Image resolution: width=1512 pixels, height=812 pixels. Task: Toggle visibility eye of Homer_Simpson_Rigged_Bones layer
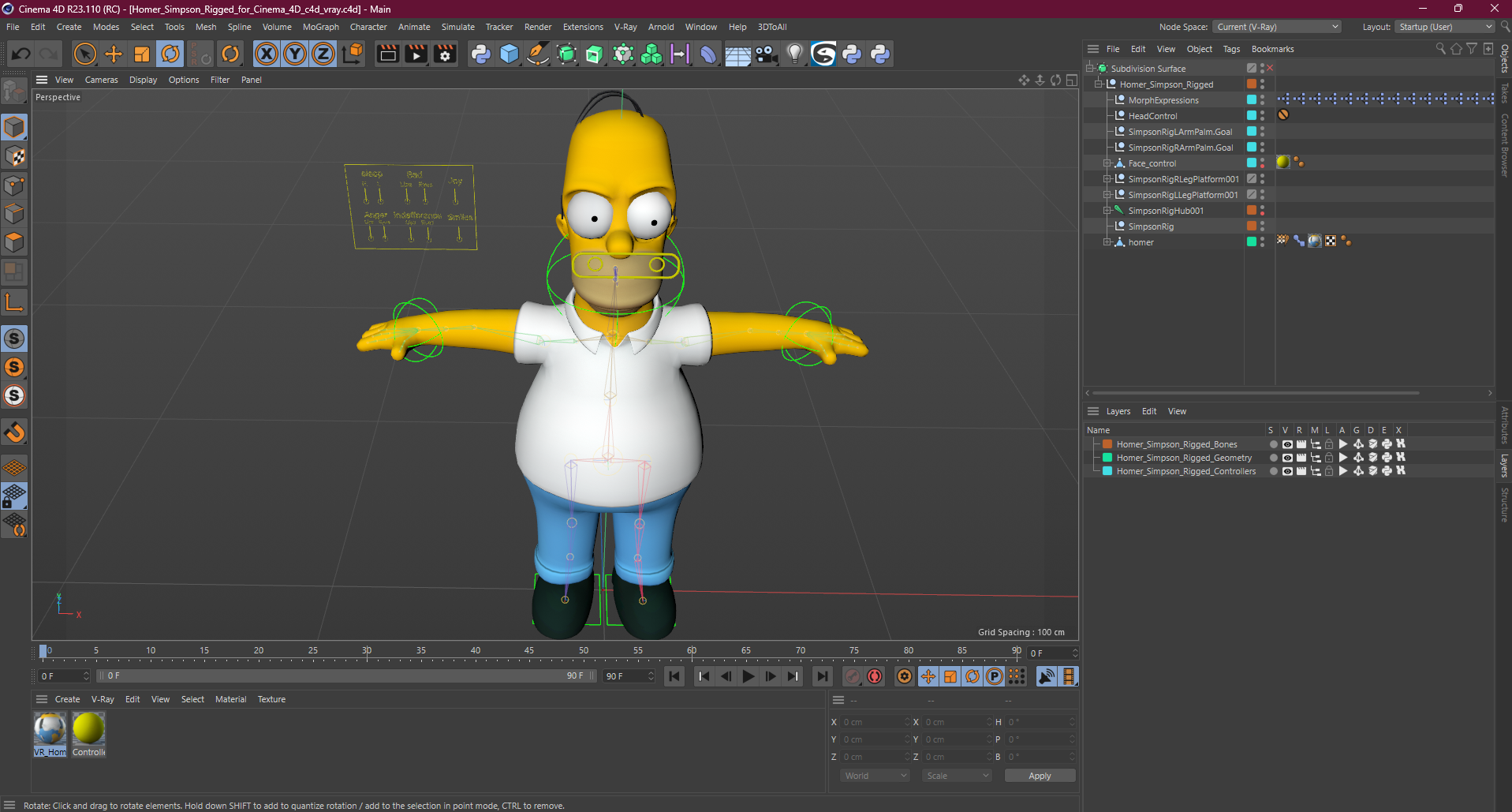(1287, 444)
